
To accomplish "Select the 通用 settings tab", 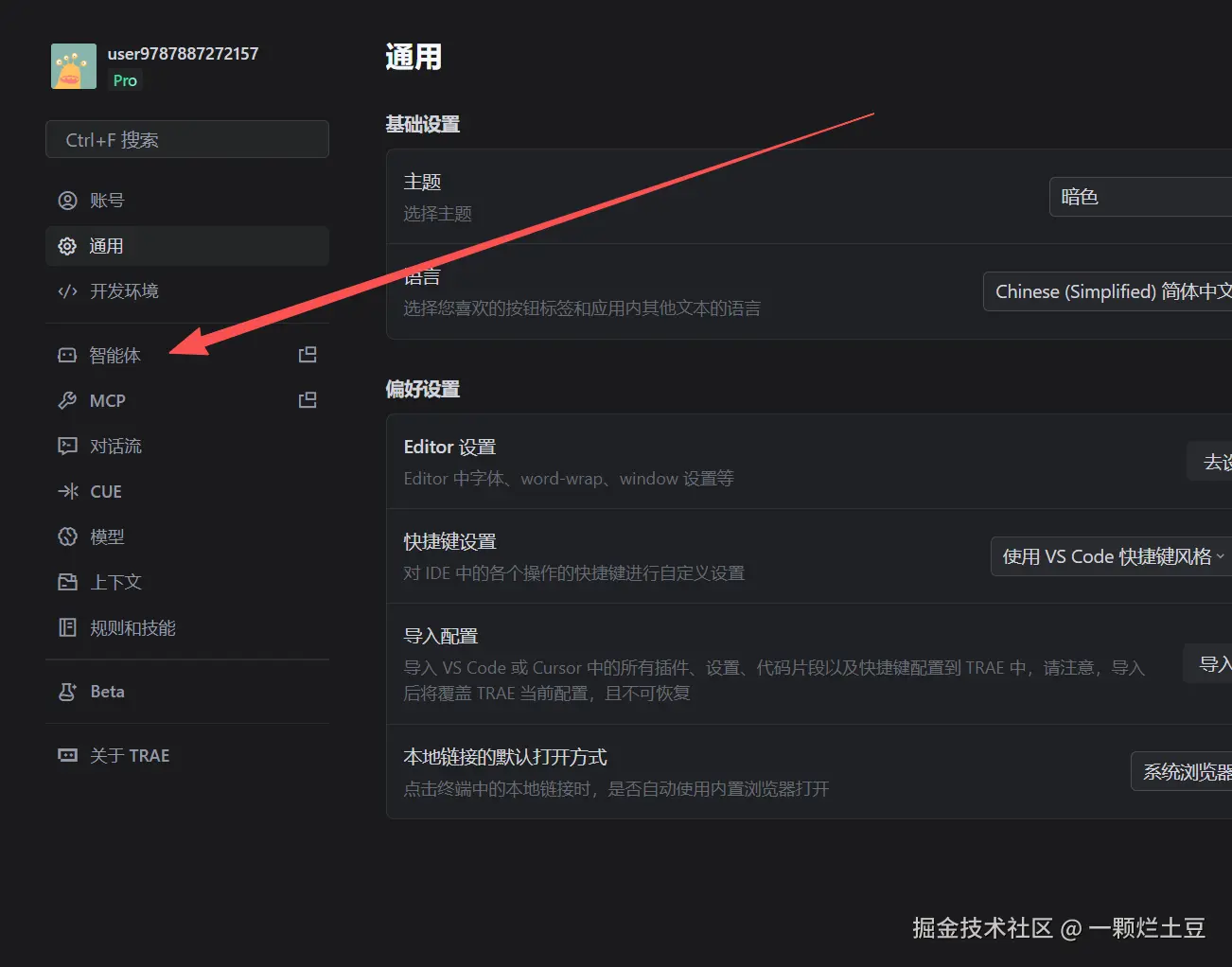I will pyautogui.click(x=187, y=246).
